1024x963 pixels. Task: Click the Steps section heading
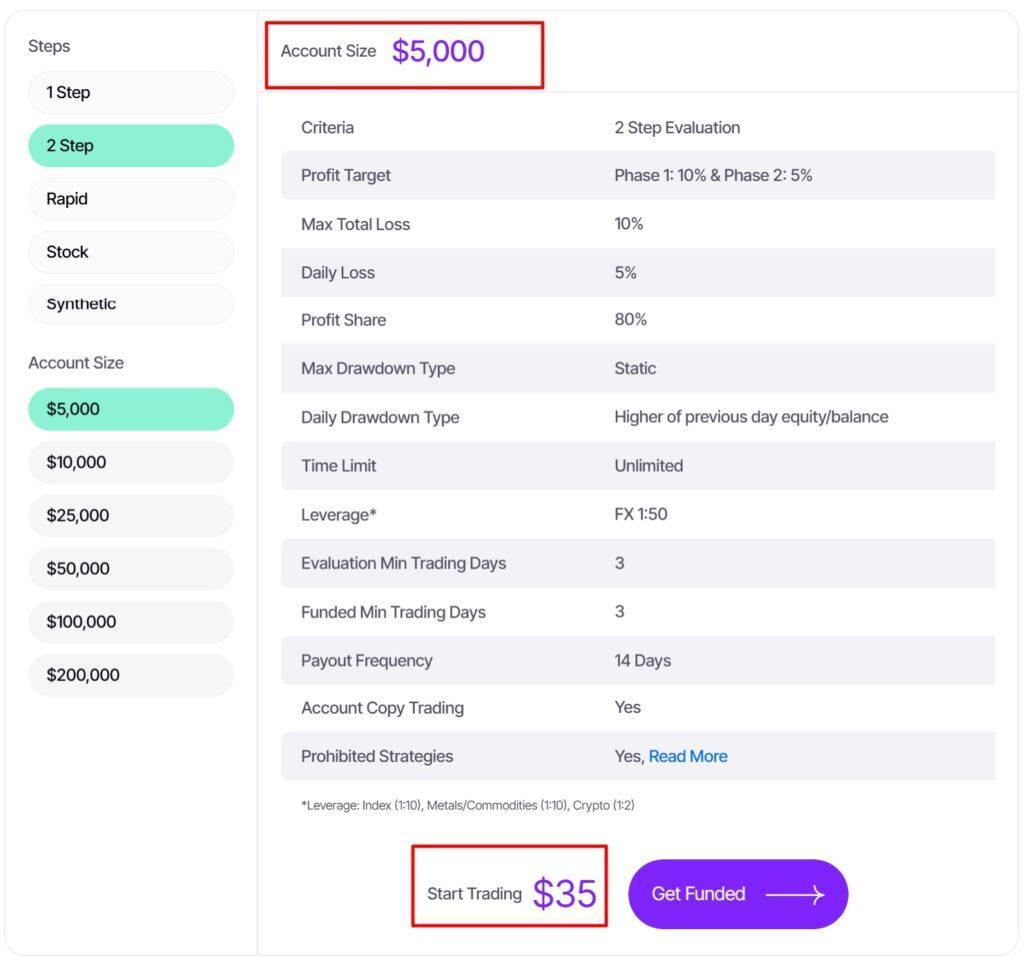(x=49, y=46)
